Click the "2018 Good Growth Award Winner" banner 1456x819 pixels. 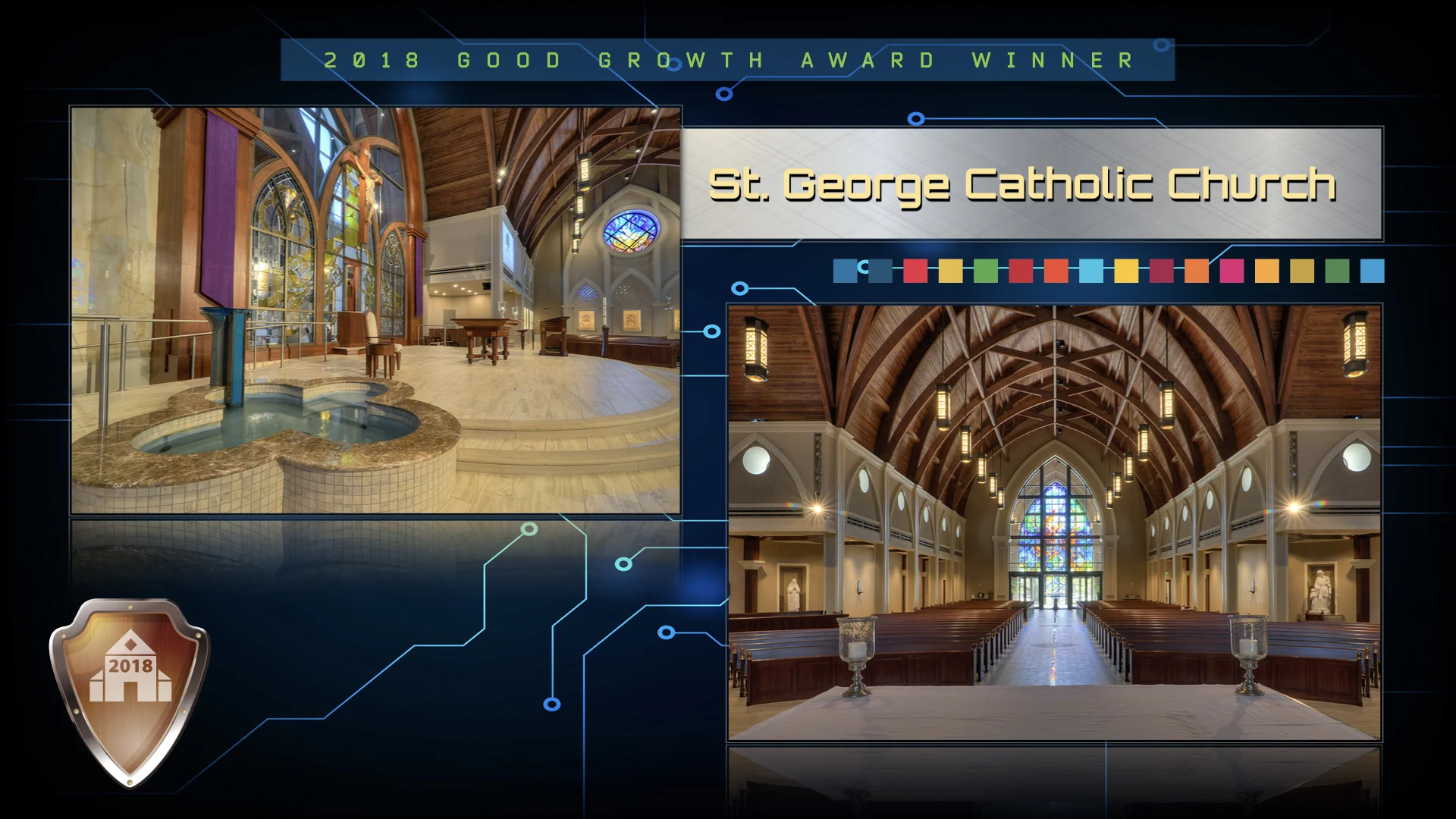click(x=728, y=60)
